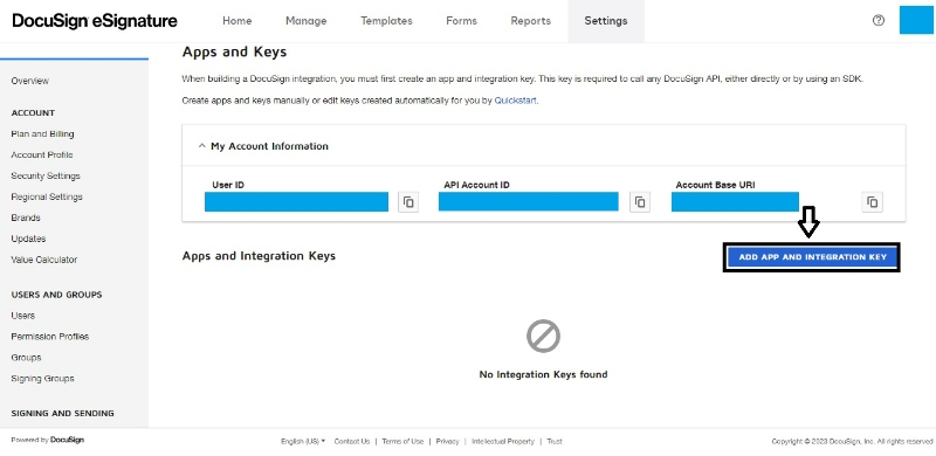Open Plan and Billing settings

[42, 134]
